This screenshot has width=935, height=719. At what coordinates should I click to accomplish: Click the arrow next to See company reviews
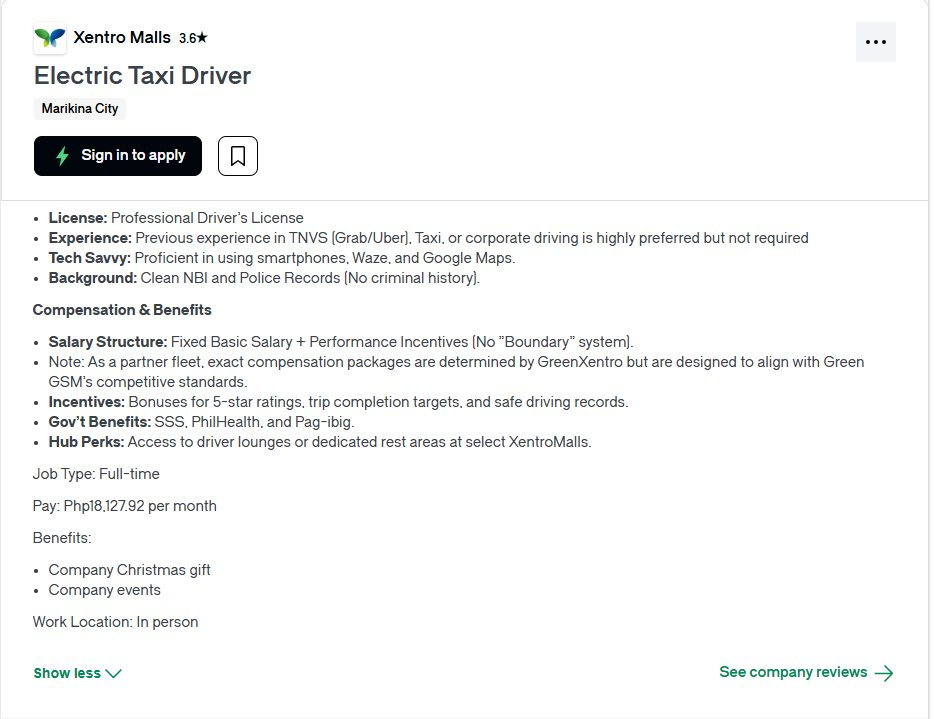(x=884, y=673)
